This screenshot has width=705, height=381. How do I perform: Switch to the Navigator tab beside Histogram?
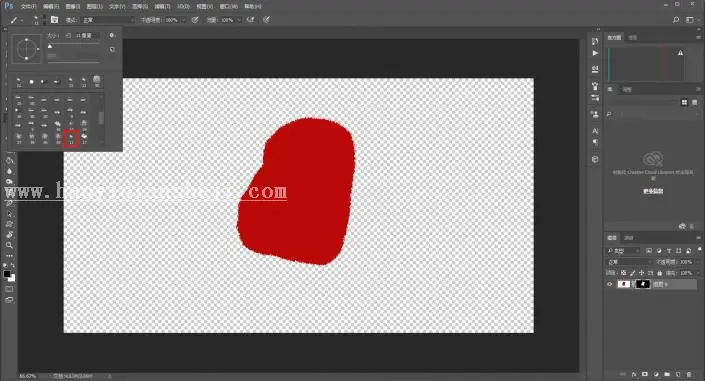click(x=633, y=37)
